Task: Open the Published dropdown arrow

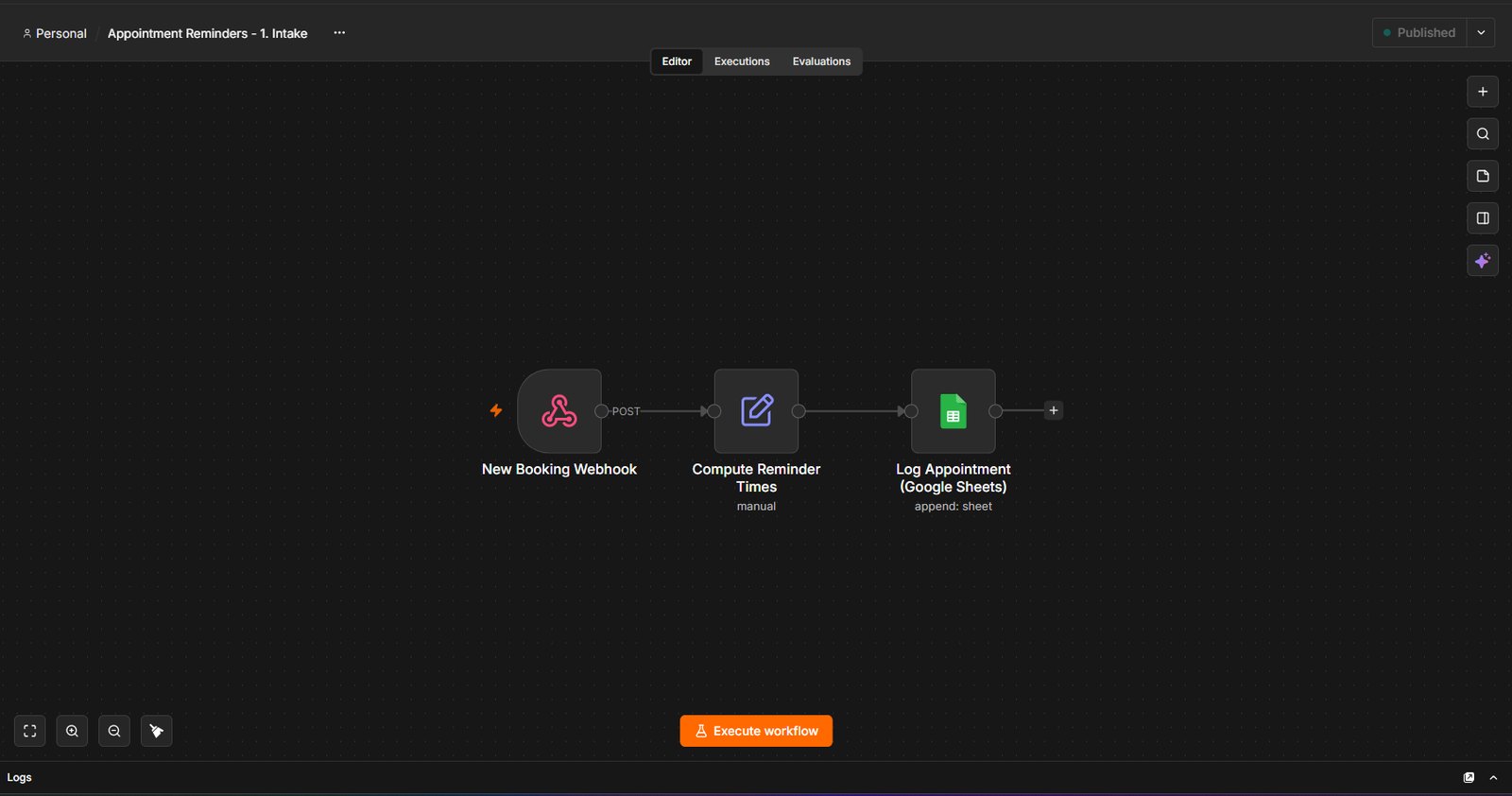Action: pos(1481,32)
